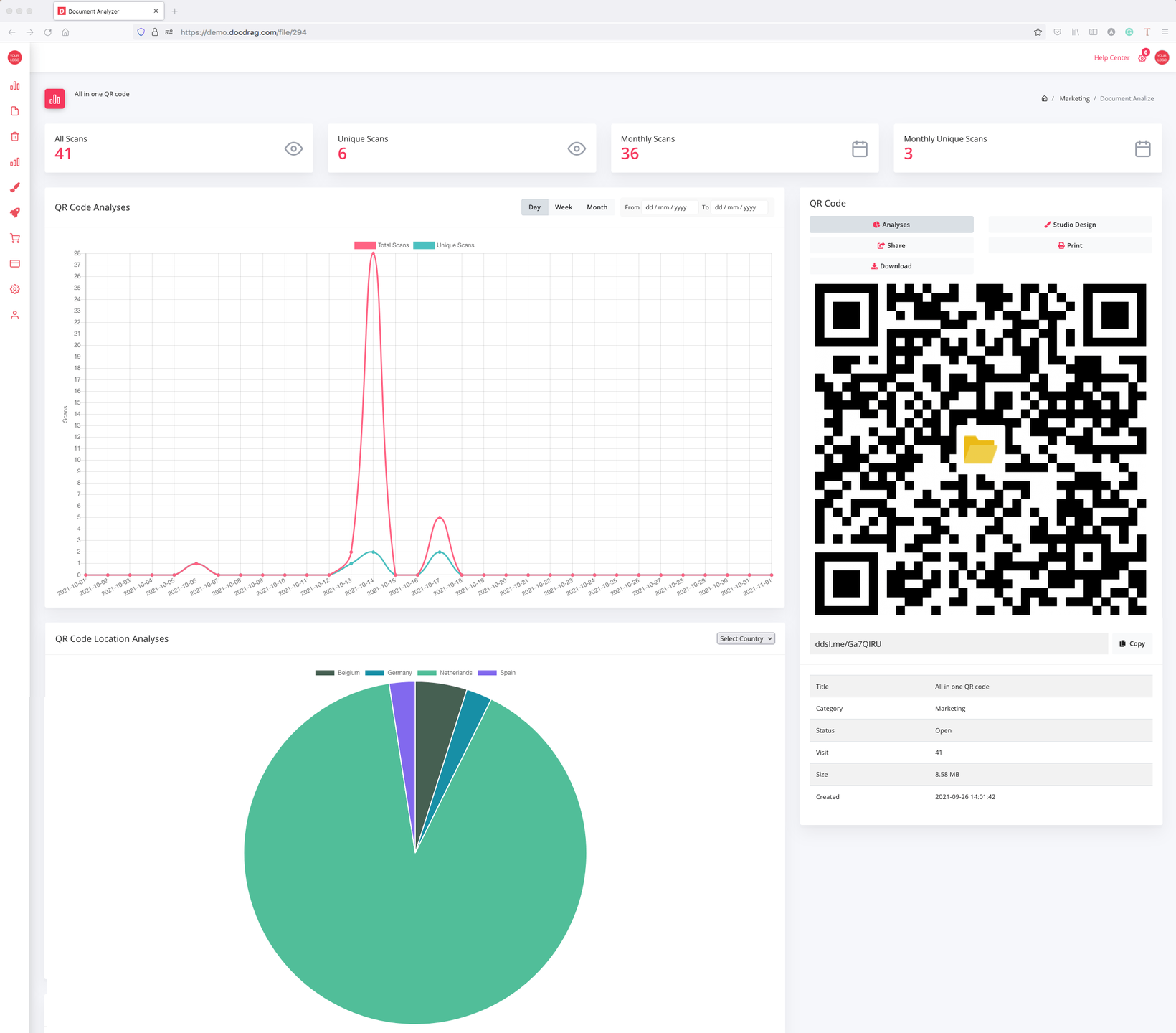Expand the Select Country dropdown
Viewport: 1176px width, 1033px height.
(746, 638)
